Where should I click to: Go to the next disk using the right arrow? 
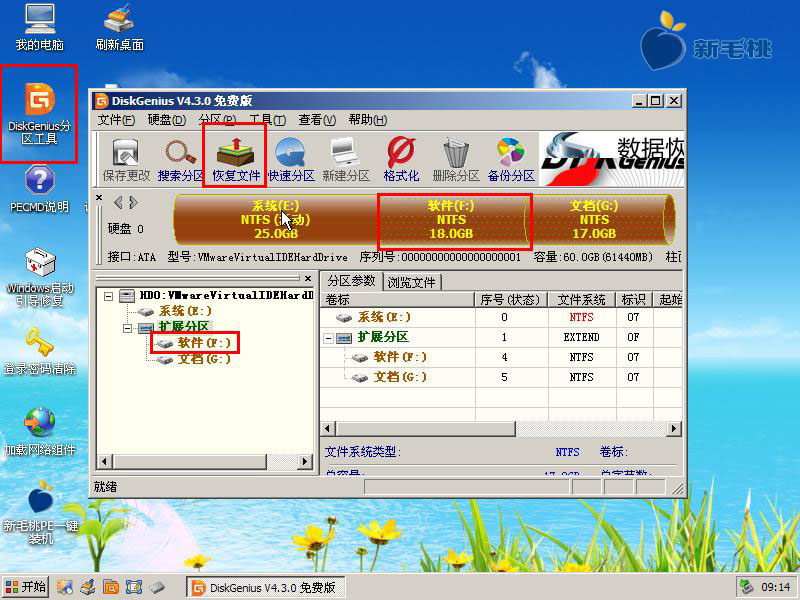click(133, 203)
